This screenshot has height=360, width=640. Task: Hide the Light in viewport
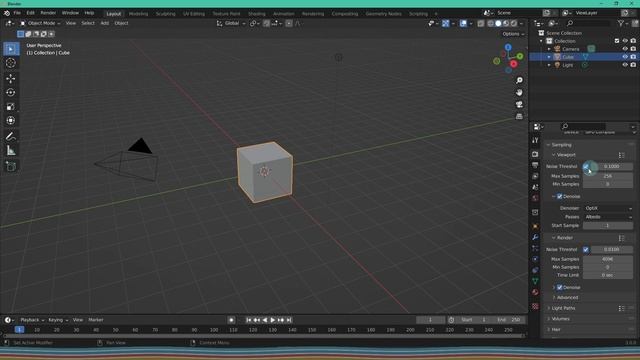(x=625, y=65)
